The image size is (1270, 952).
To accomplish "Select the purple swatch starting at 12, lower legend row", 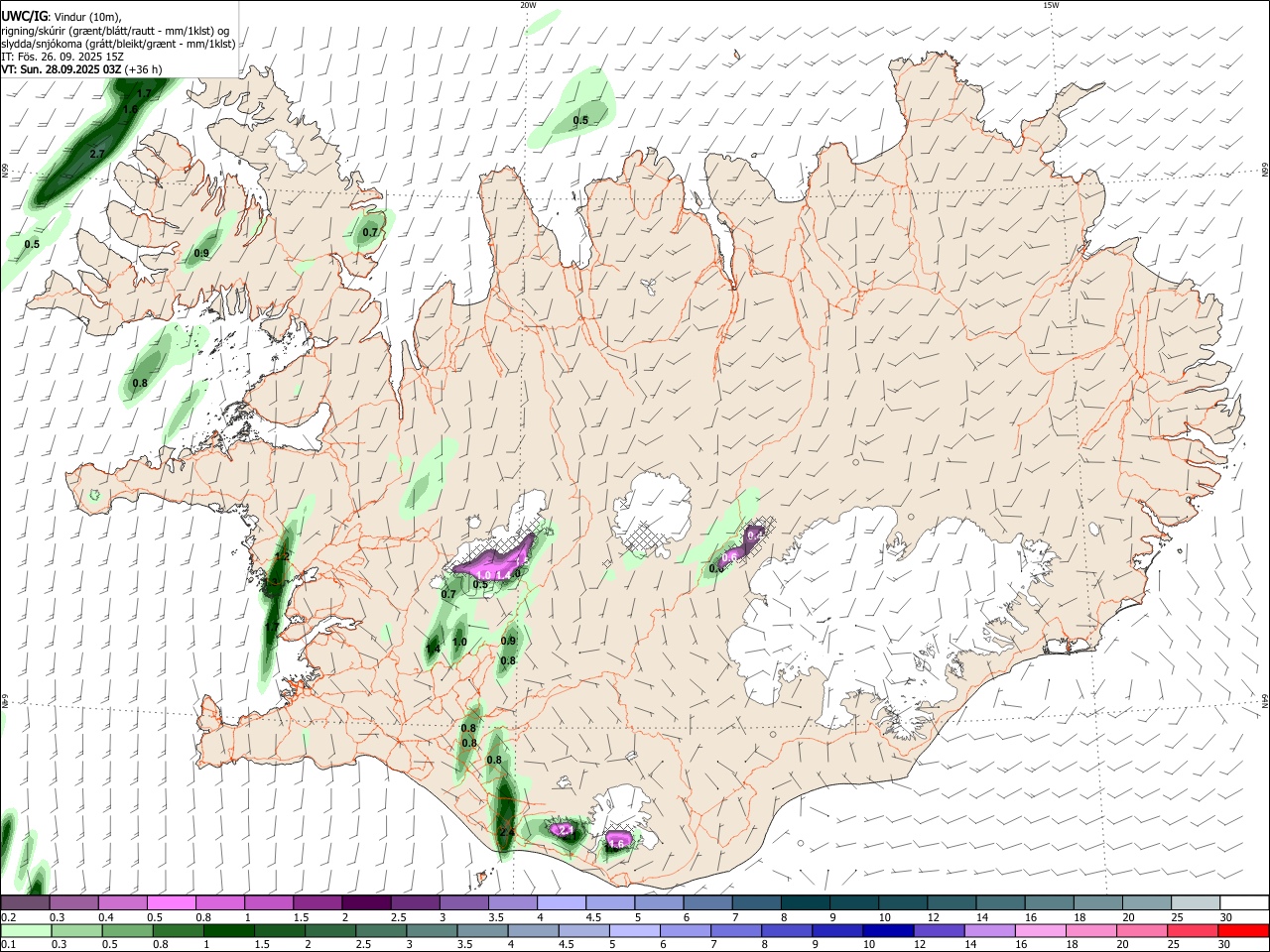I will click(939, 930).
